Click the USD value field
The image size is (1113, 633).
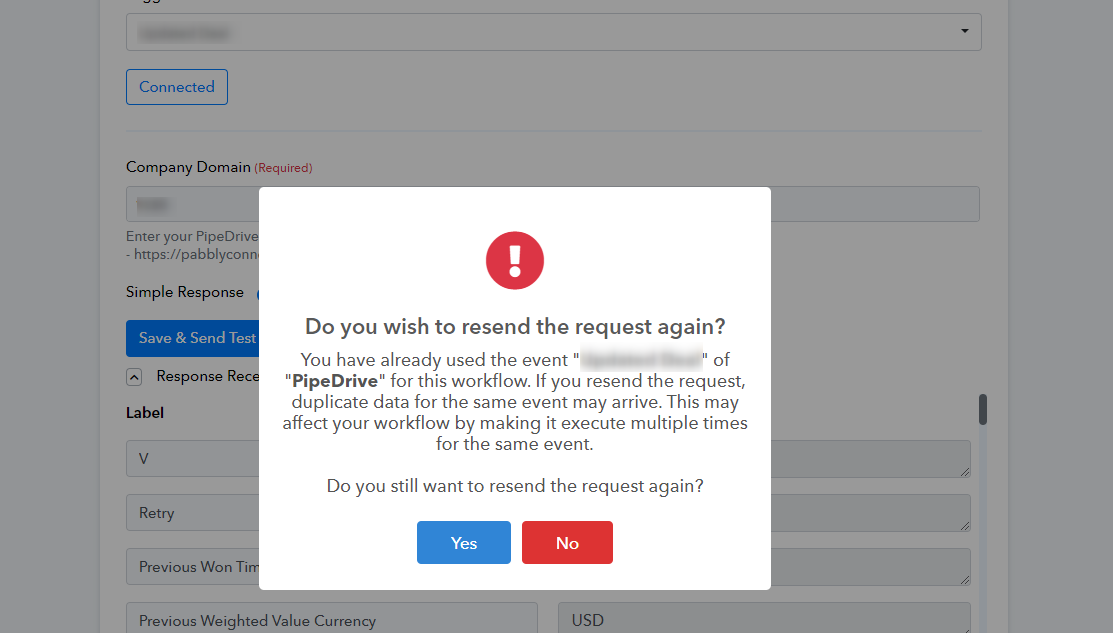pos(764,618)
